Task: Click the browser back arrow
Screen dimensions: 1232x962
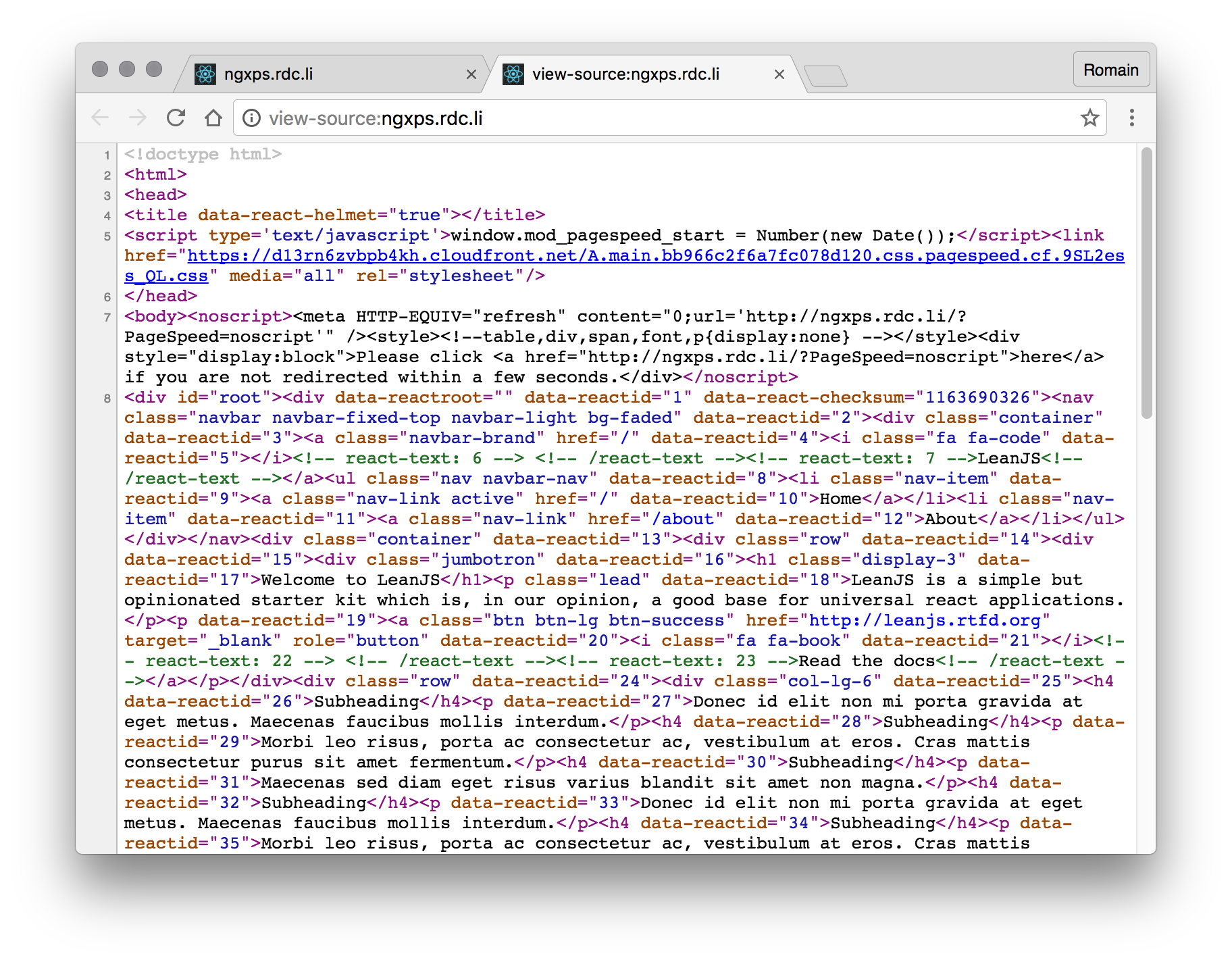Action: coord(100,118)
